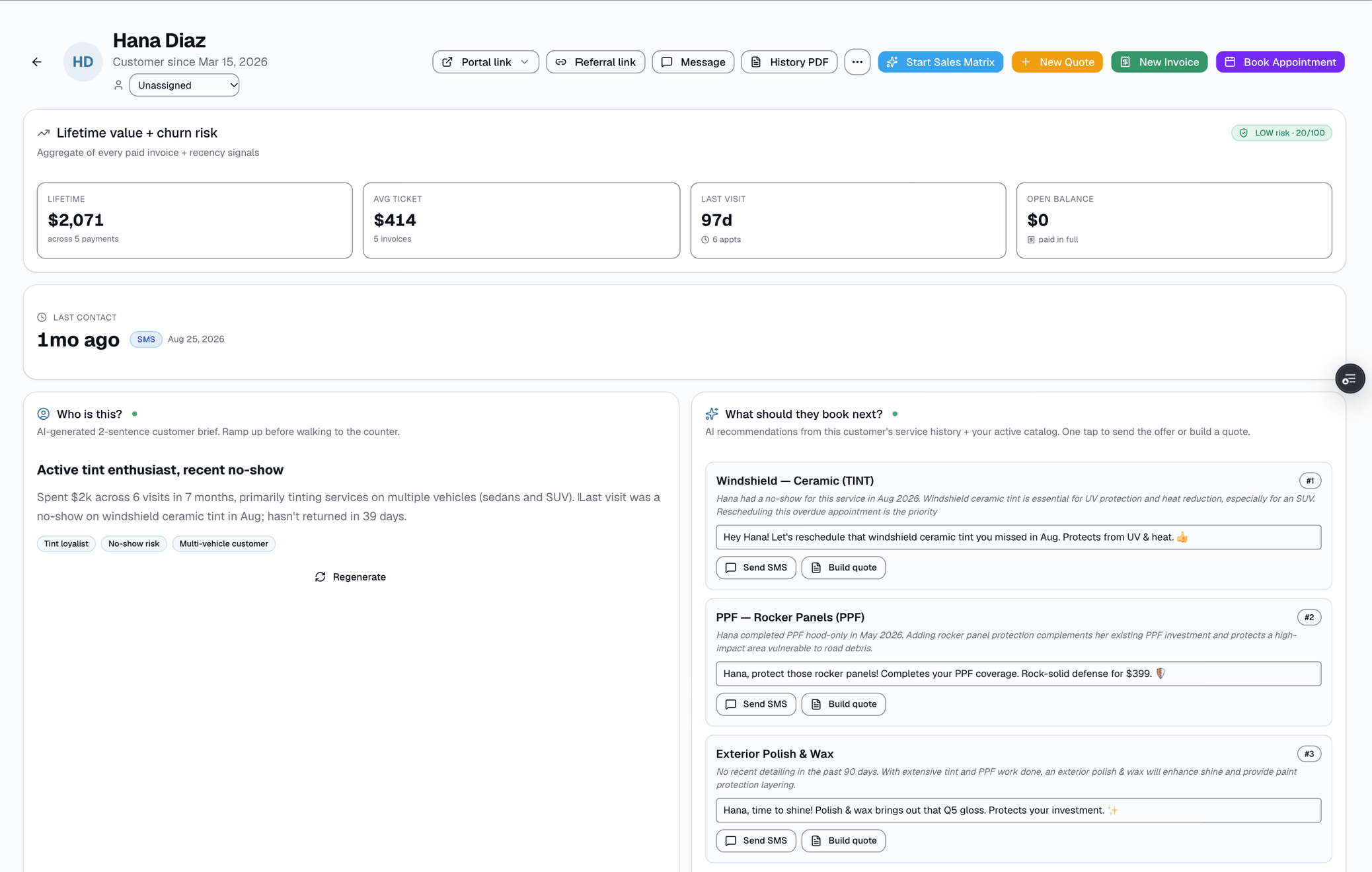This screenshot has width=1372, height=872.
Task: Build quote for Windshield Ceramic tint
Action: pyautogui.click(x=843, y=568)
